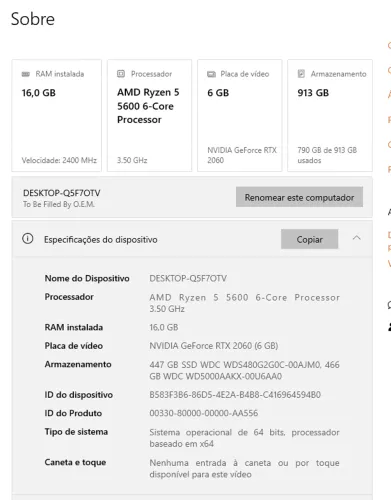Click 'NVIDIA GeForce RTX 2060' in video card tile
Image resolution: width=391 pixels, height=500 pixels.
[x=242, y=155]
